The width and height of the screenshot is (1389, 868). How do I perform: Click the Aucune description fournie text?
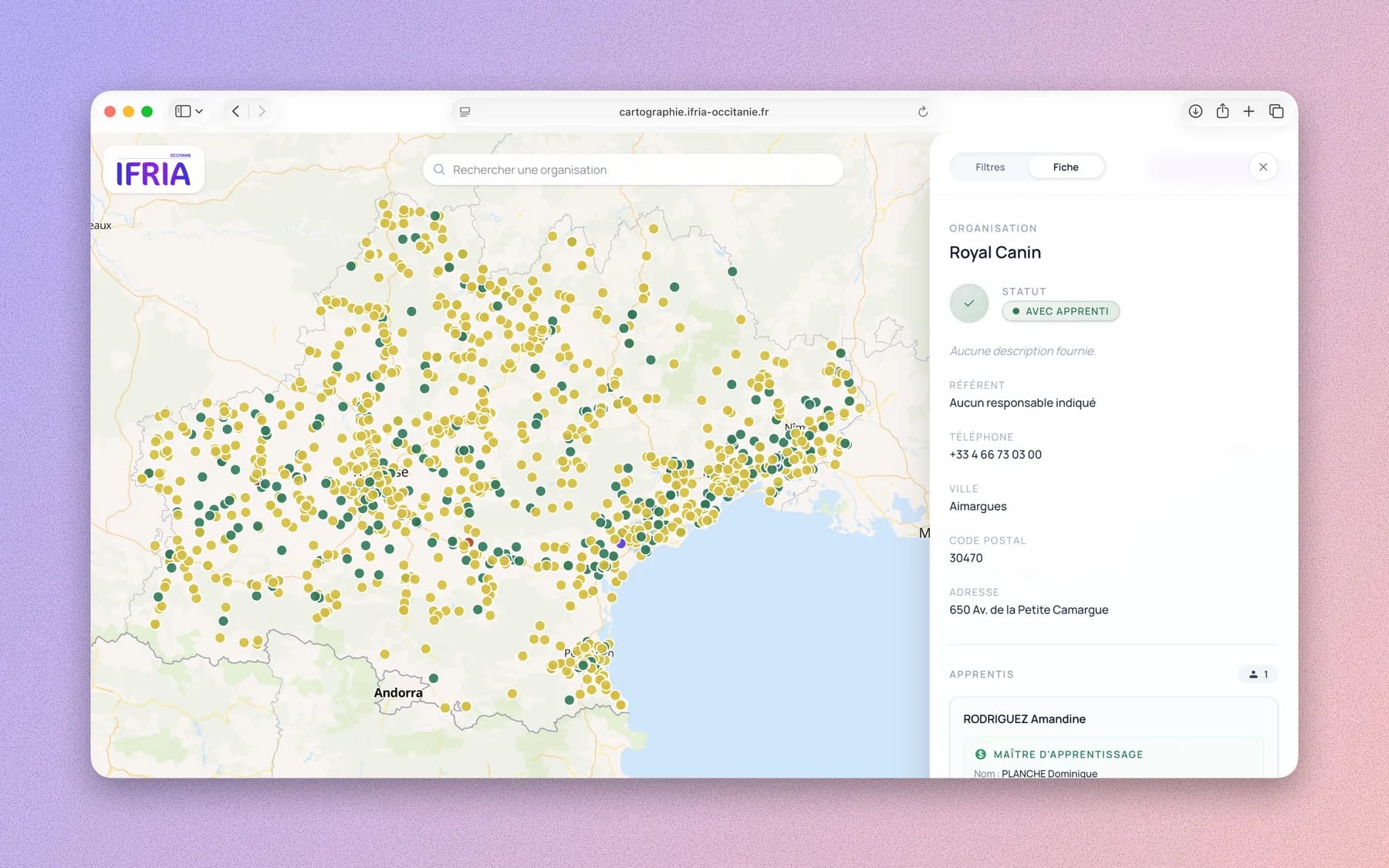(x=1022, y=351)
